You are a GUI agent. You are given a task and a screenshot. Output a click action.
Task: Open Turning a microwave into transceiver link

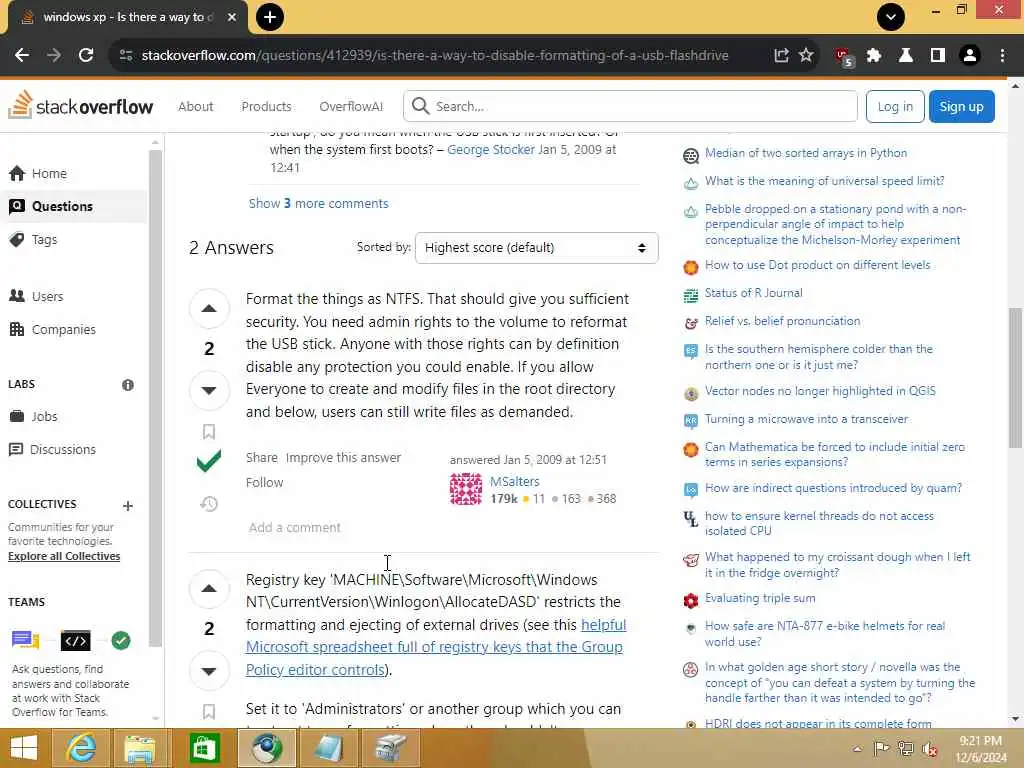[807, 419]
